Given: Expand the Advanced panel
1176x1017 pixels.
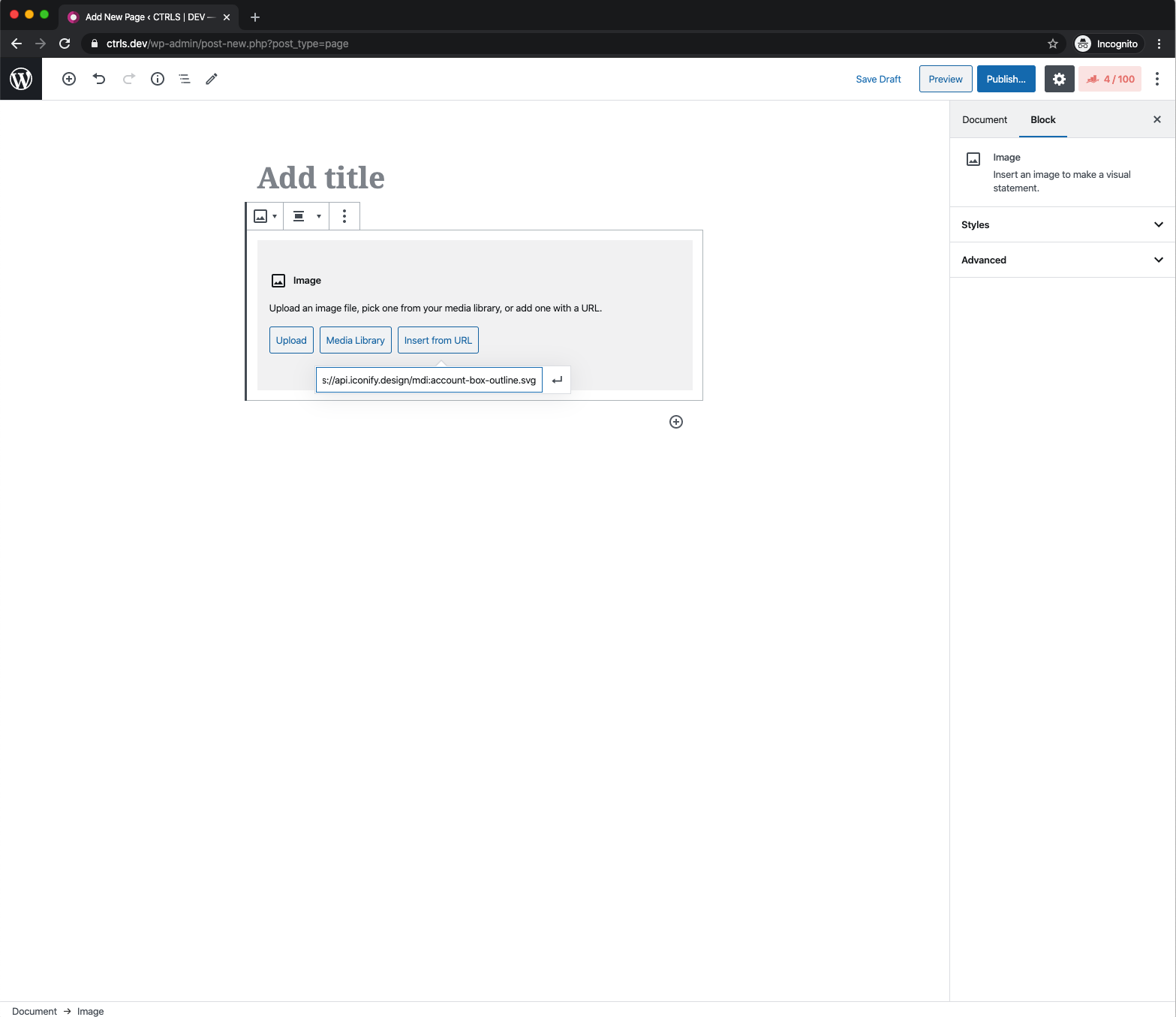Looking at the screenshot, I should (x=1062, y=260).
